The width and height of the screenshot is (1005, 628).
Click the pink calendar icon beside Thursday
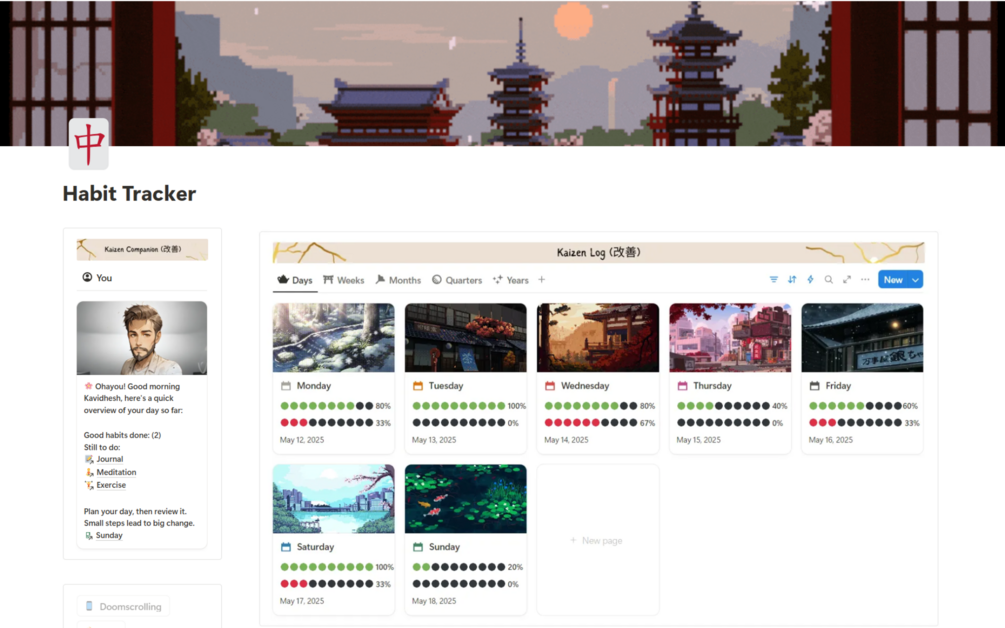tap(683, 386)
